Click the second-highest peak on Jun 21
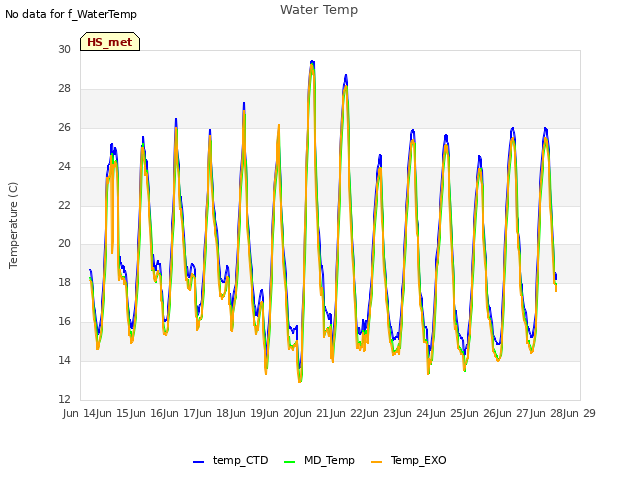This screenshot has height=480, width=640. pos(346,76)
